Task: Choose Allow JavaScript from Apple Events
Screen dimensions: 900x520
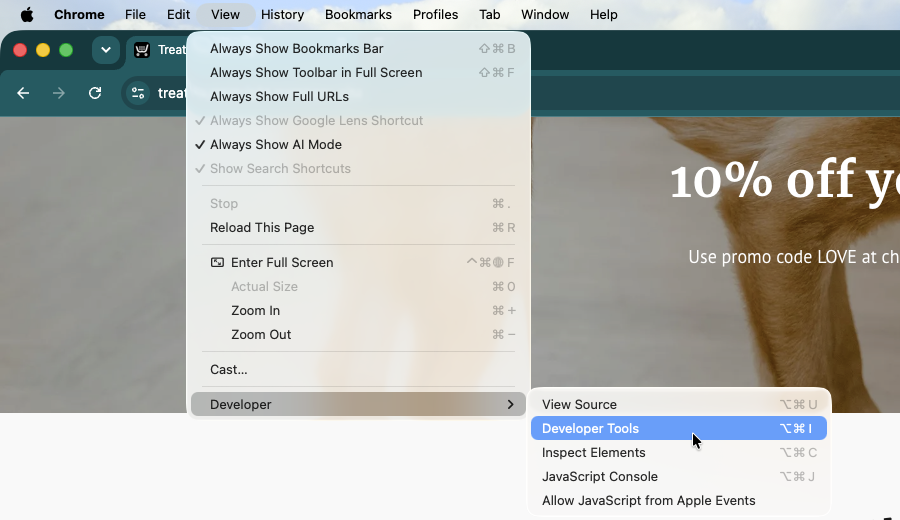Action: pyautogui.click(x=679, y=501)
